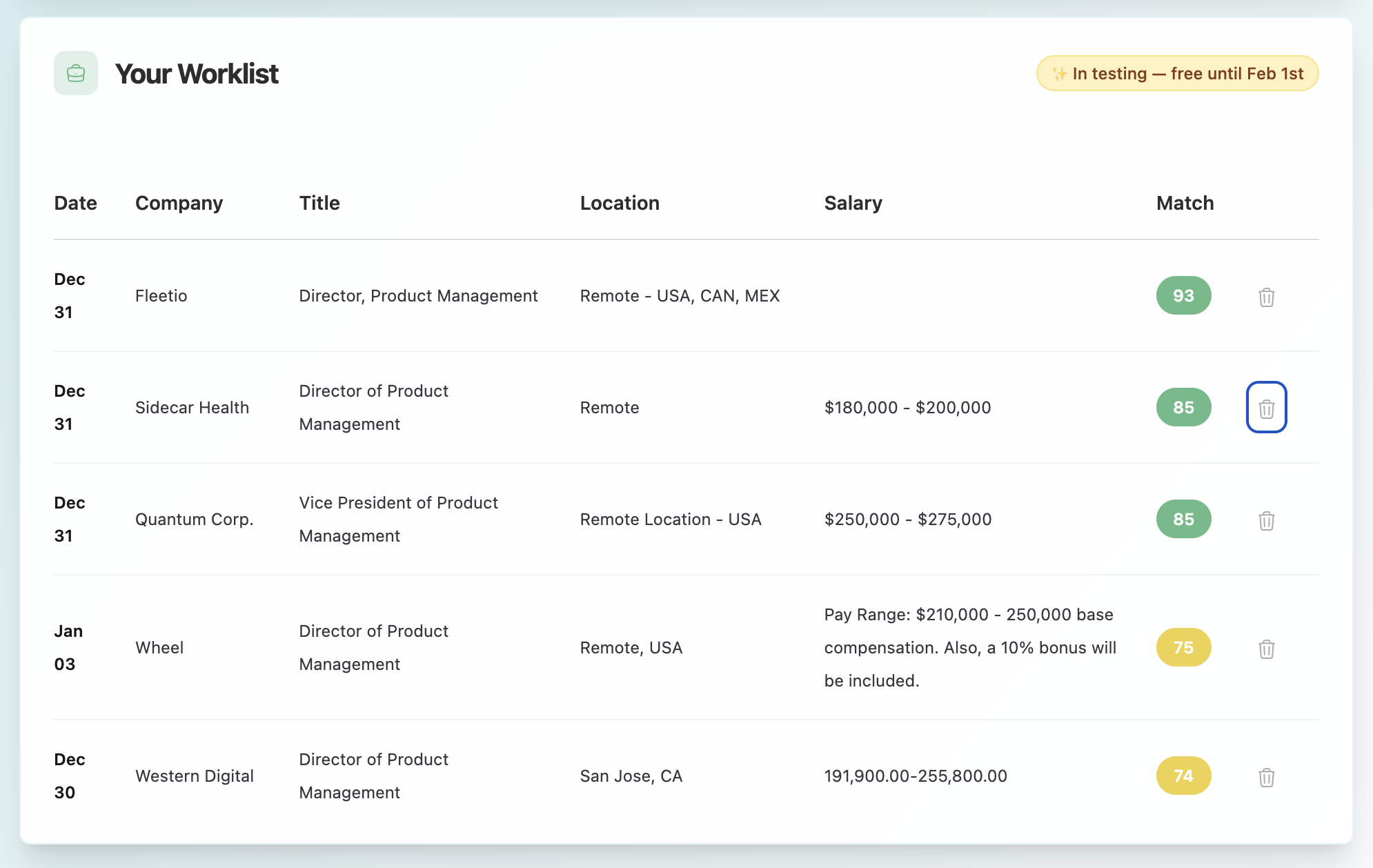1373x868 pixels.
Task: Click the Company column header
Action: [179, 203]
